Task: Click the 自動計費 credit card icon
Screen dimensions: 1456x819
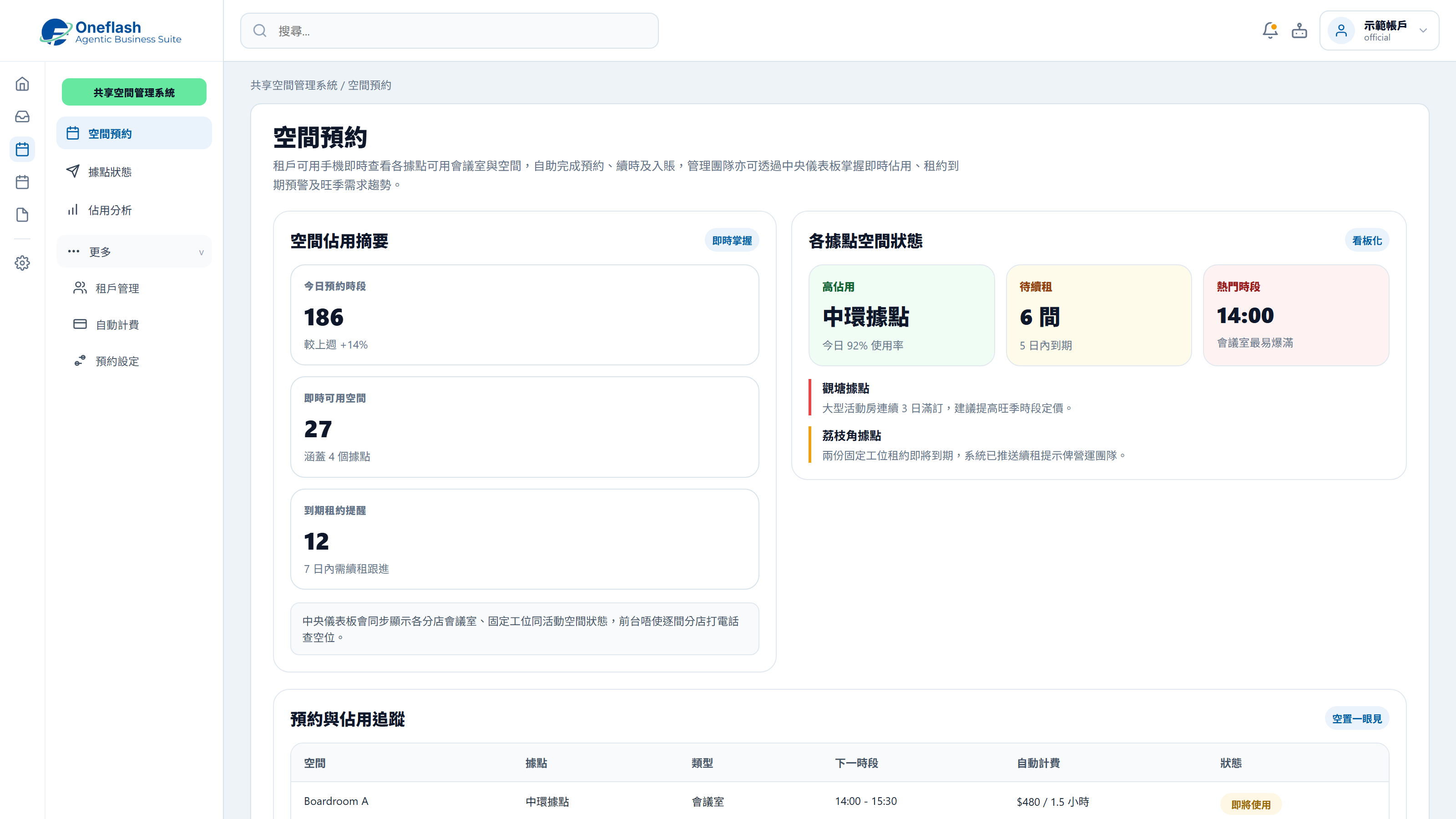Action: (80, 324)
